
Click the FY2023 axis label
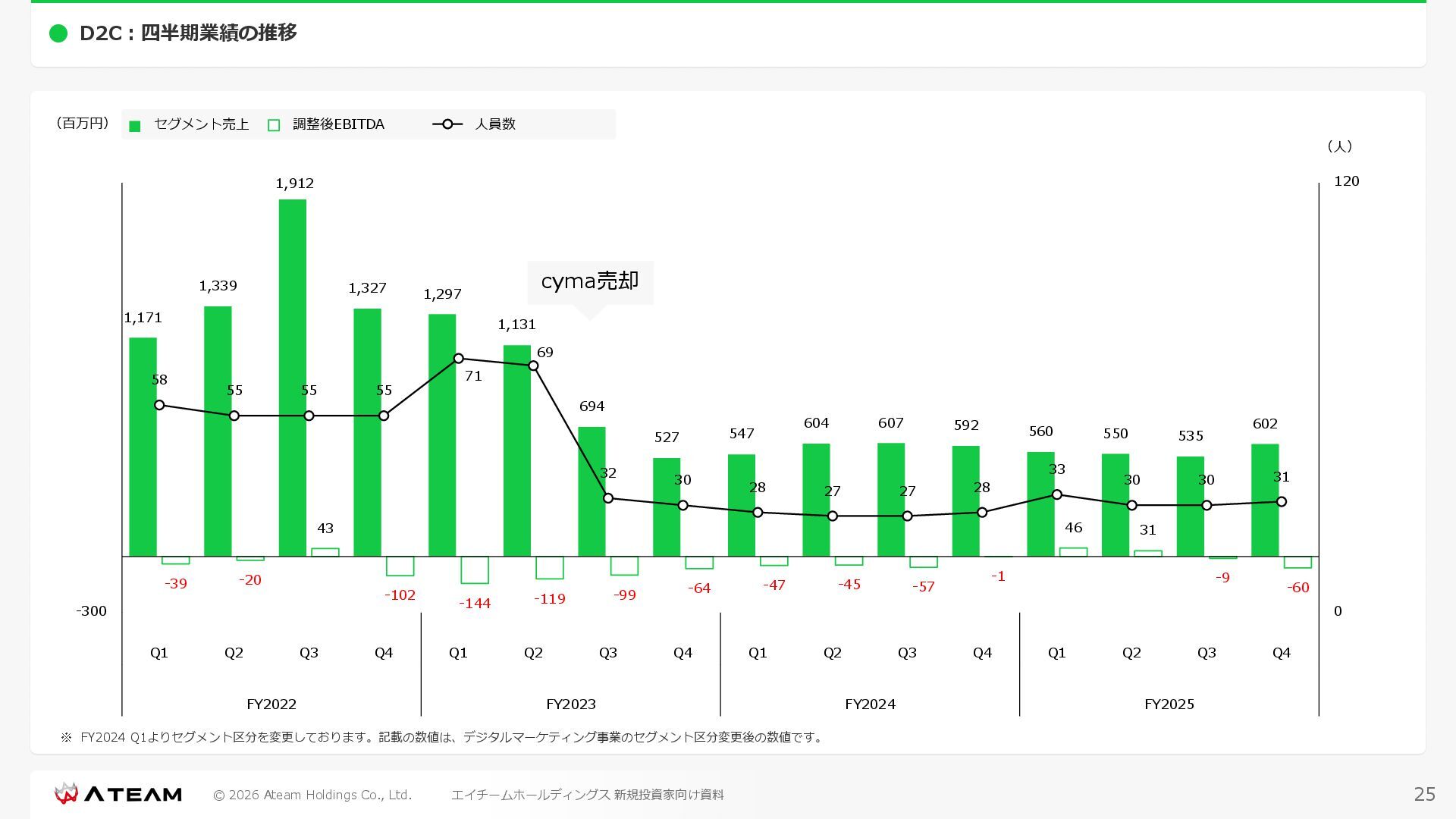coord(570,704)
